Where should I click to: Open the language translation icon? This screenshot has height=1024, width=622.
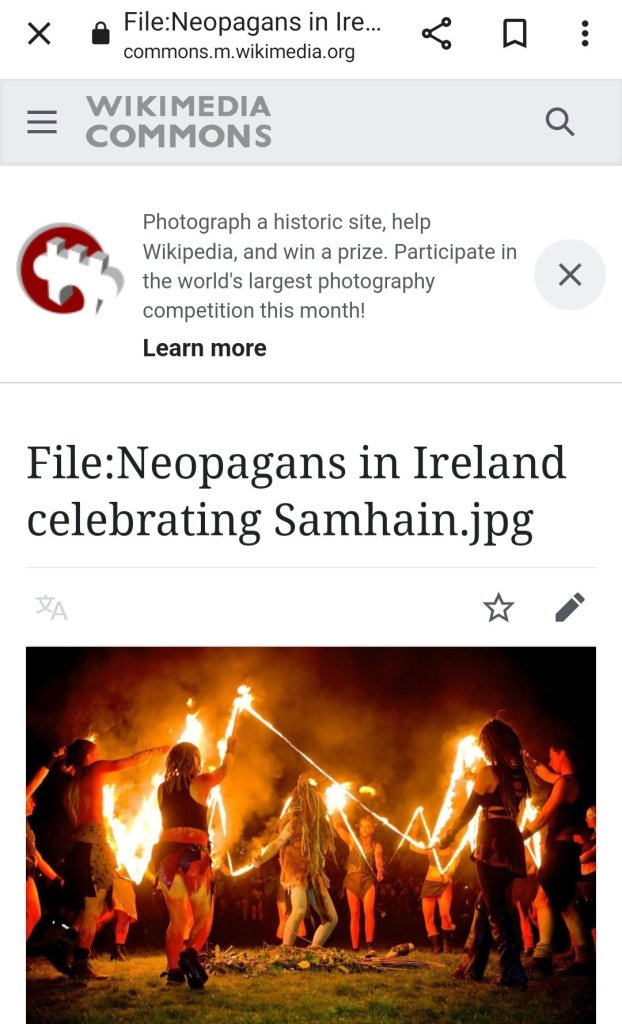click(x=52, y=607)
